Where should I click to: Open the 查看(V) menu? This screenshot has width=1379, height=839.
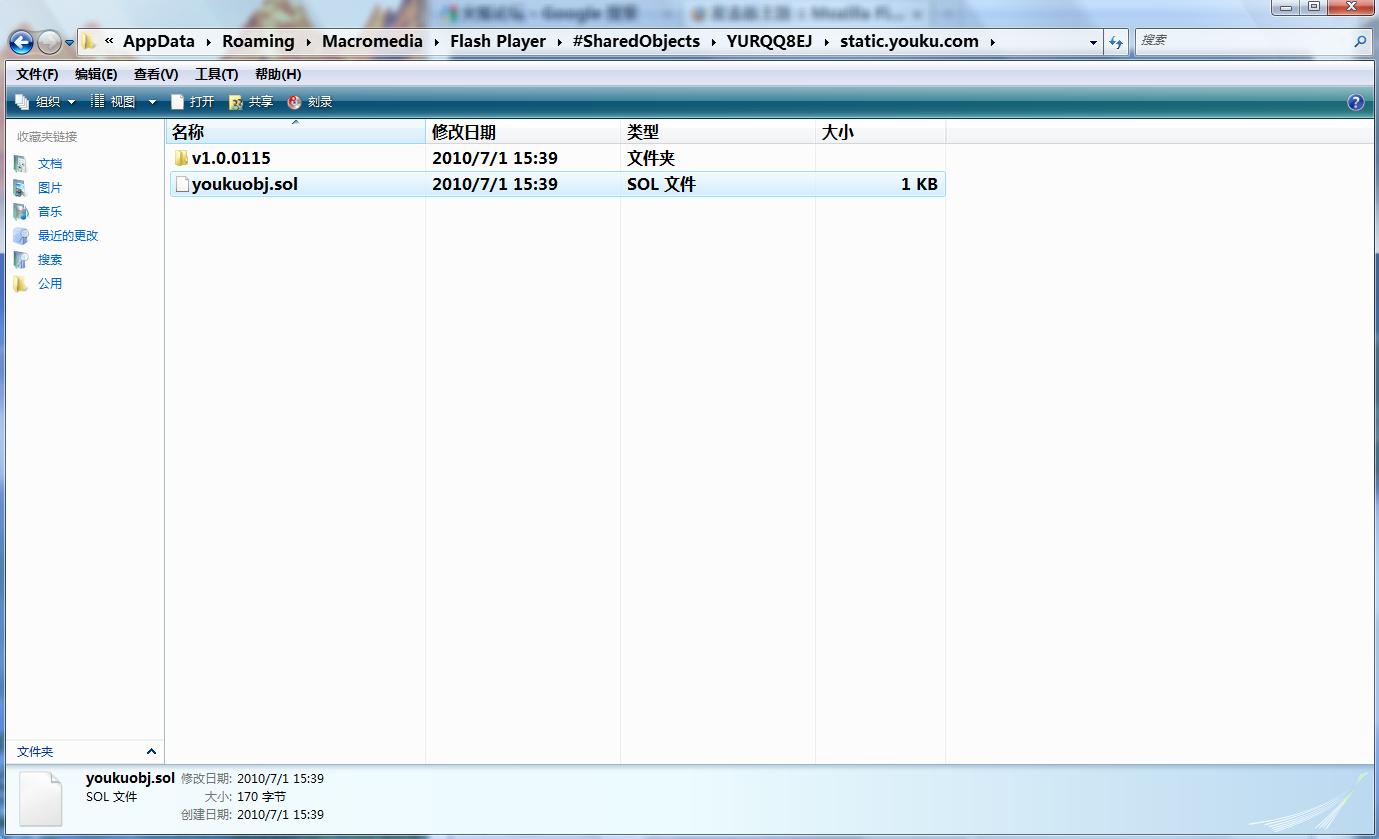(x=156, y=74)
